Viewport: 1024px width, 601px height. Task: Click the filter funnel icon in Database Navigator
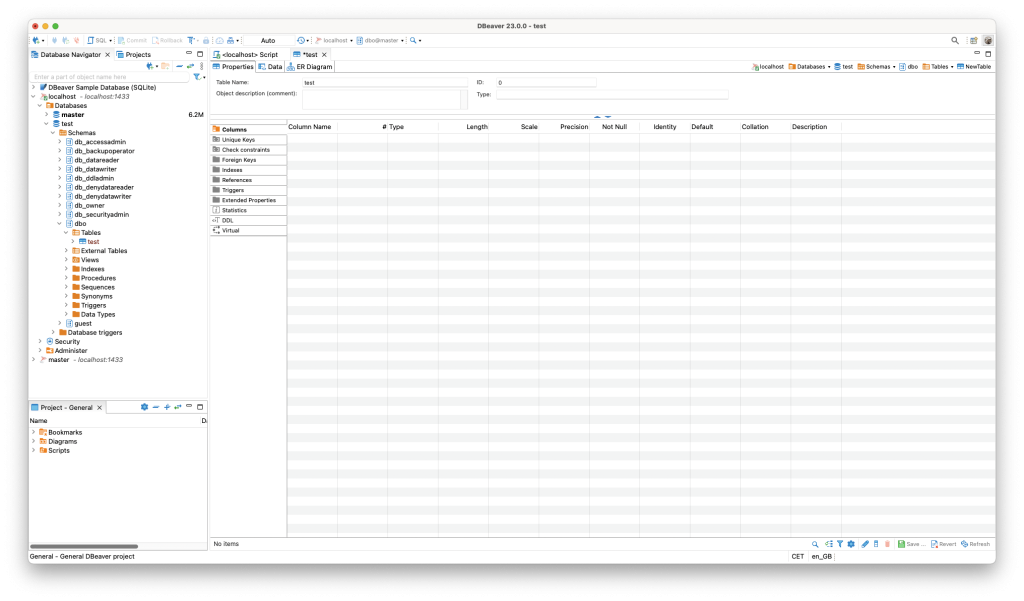coord(197,77)
